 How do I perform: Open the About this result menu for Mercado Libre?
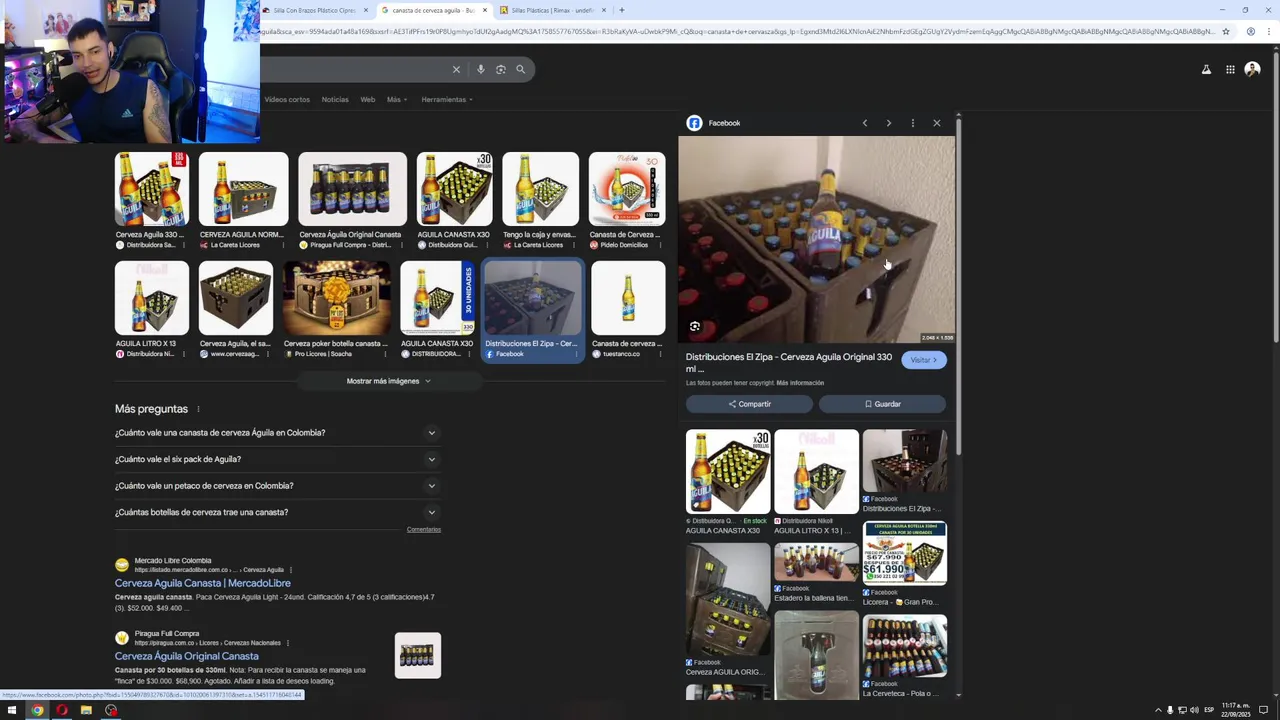291,570
